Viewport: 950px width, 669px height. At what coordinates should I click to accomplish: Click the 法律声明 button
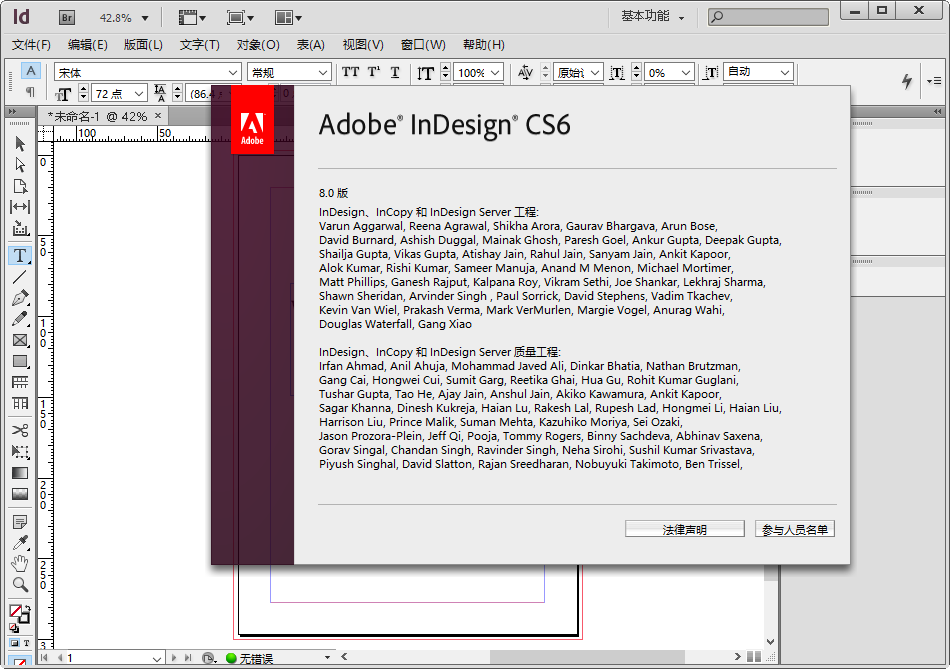coord(684,529)
